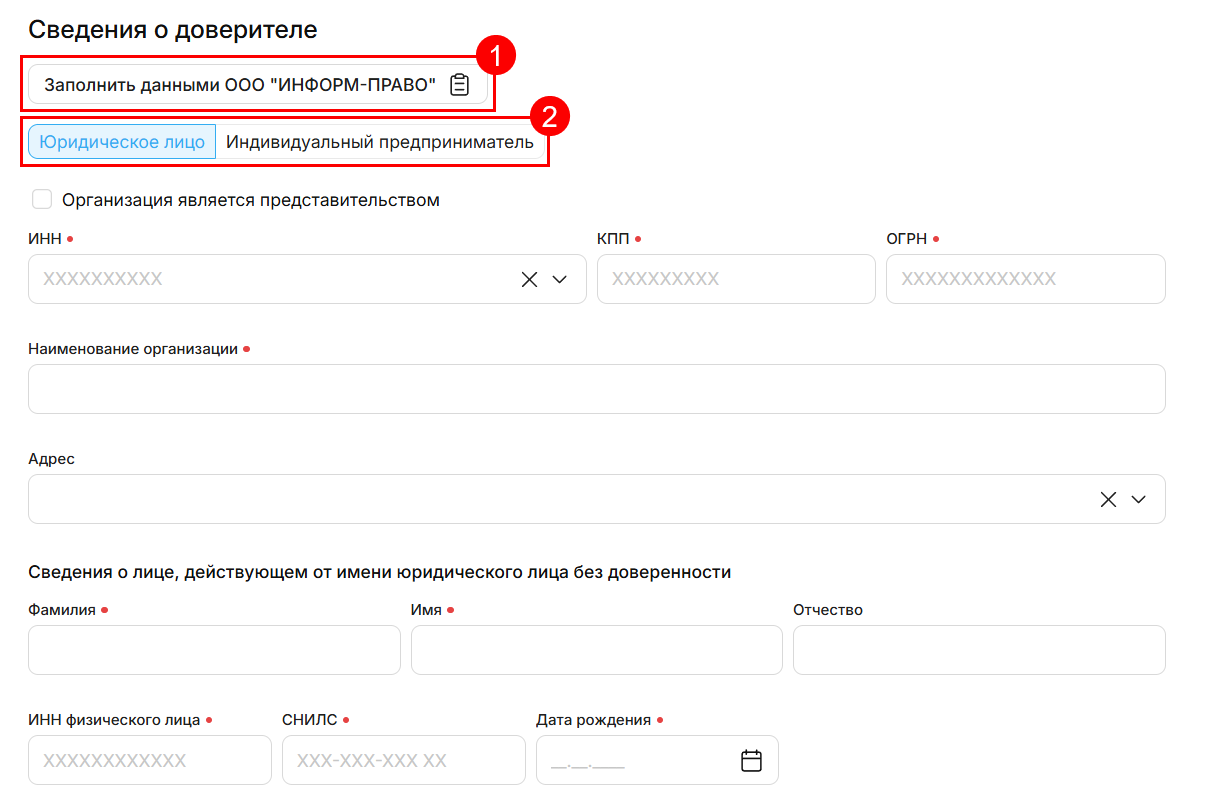Clear the ИНН field with the X icon
1213x799 pixels.
pos(529,279)
